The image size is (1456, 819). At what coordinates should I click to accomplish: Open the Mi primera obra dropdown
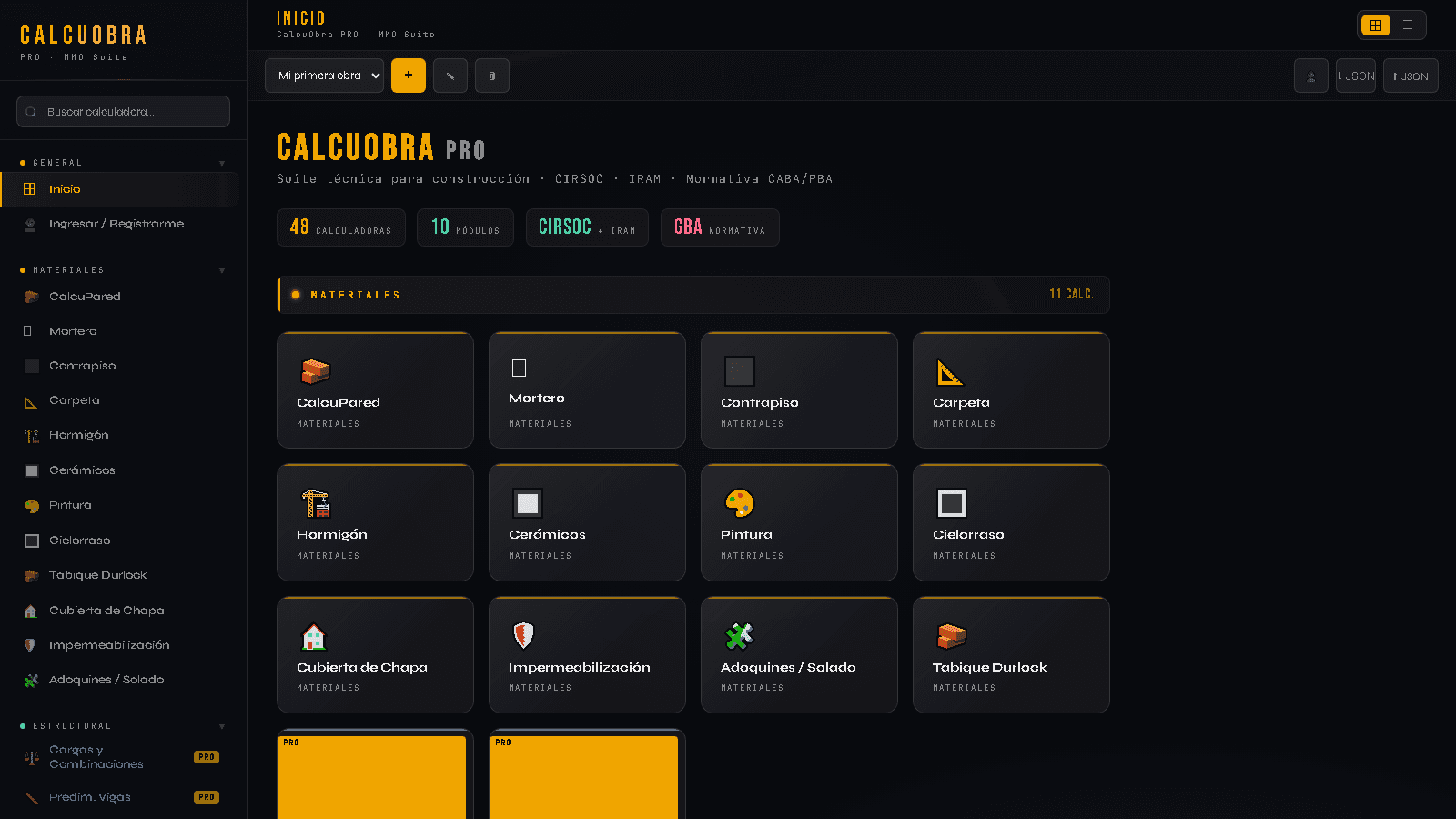[x=325, y=76]
